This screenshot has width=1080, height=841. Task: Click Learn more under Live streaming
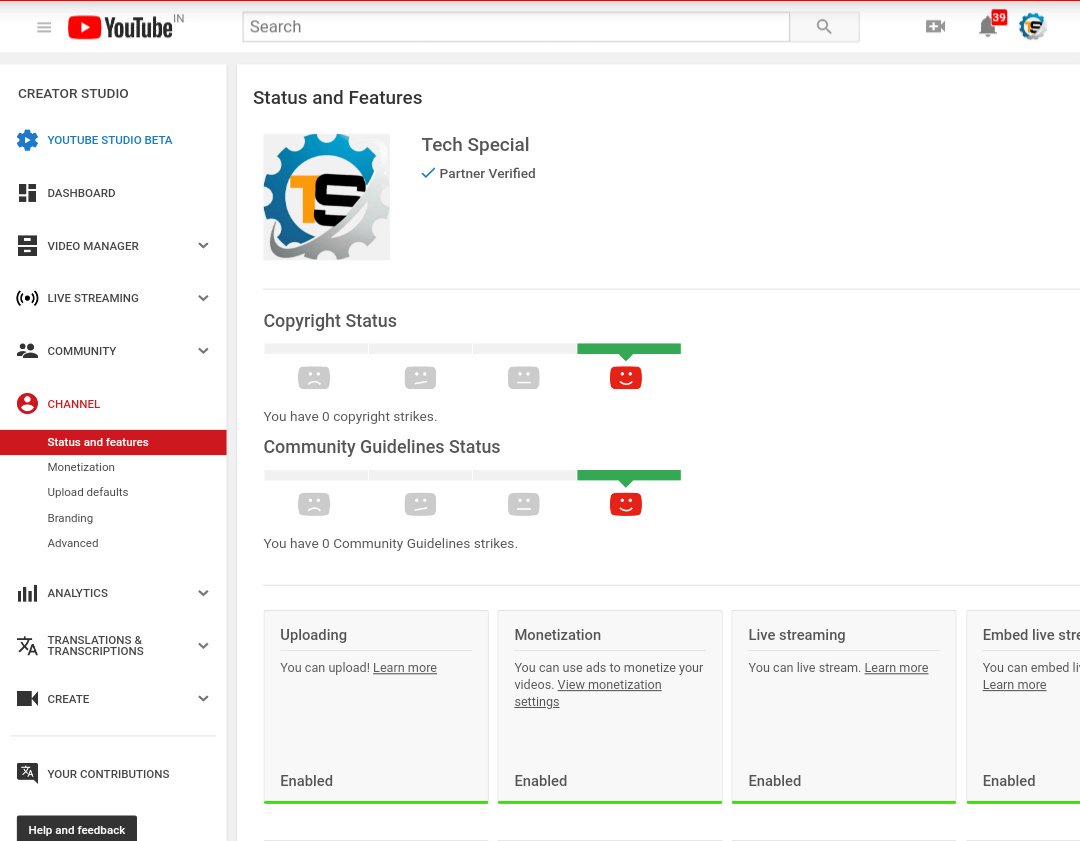[x=896, y=667]
